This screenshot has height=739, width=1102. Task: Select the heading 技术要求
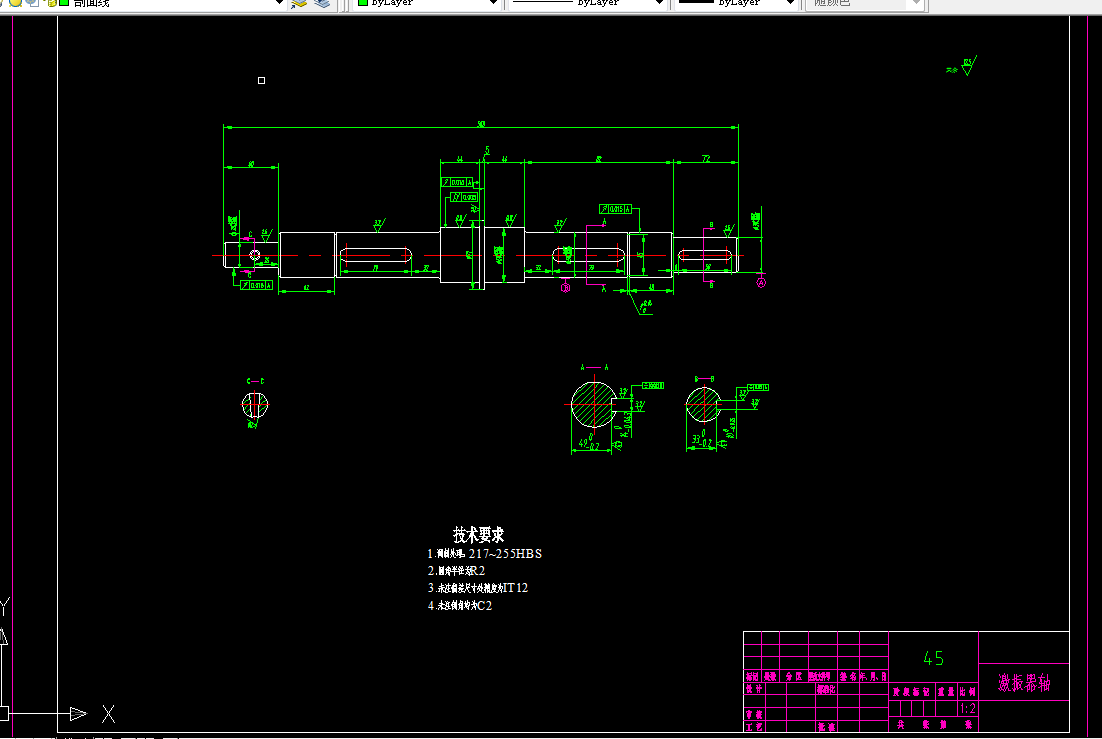(479, 534)
